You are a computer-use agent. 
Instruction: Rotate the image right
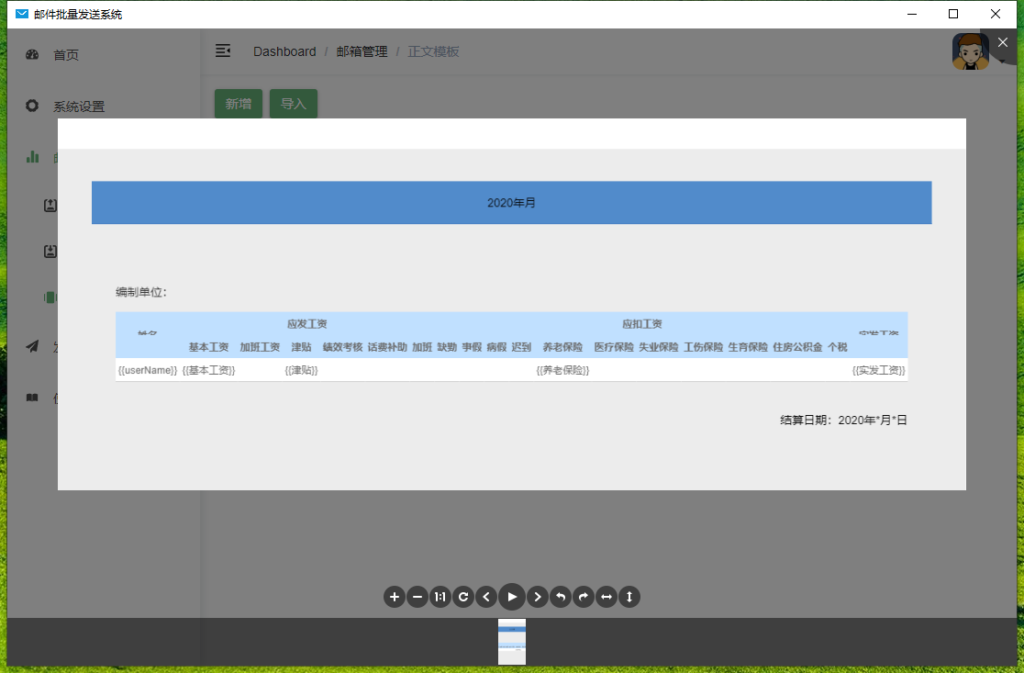[x=584, y=597]
